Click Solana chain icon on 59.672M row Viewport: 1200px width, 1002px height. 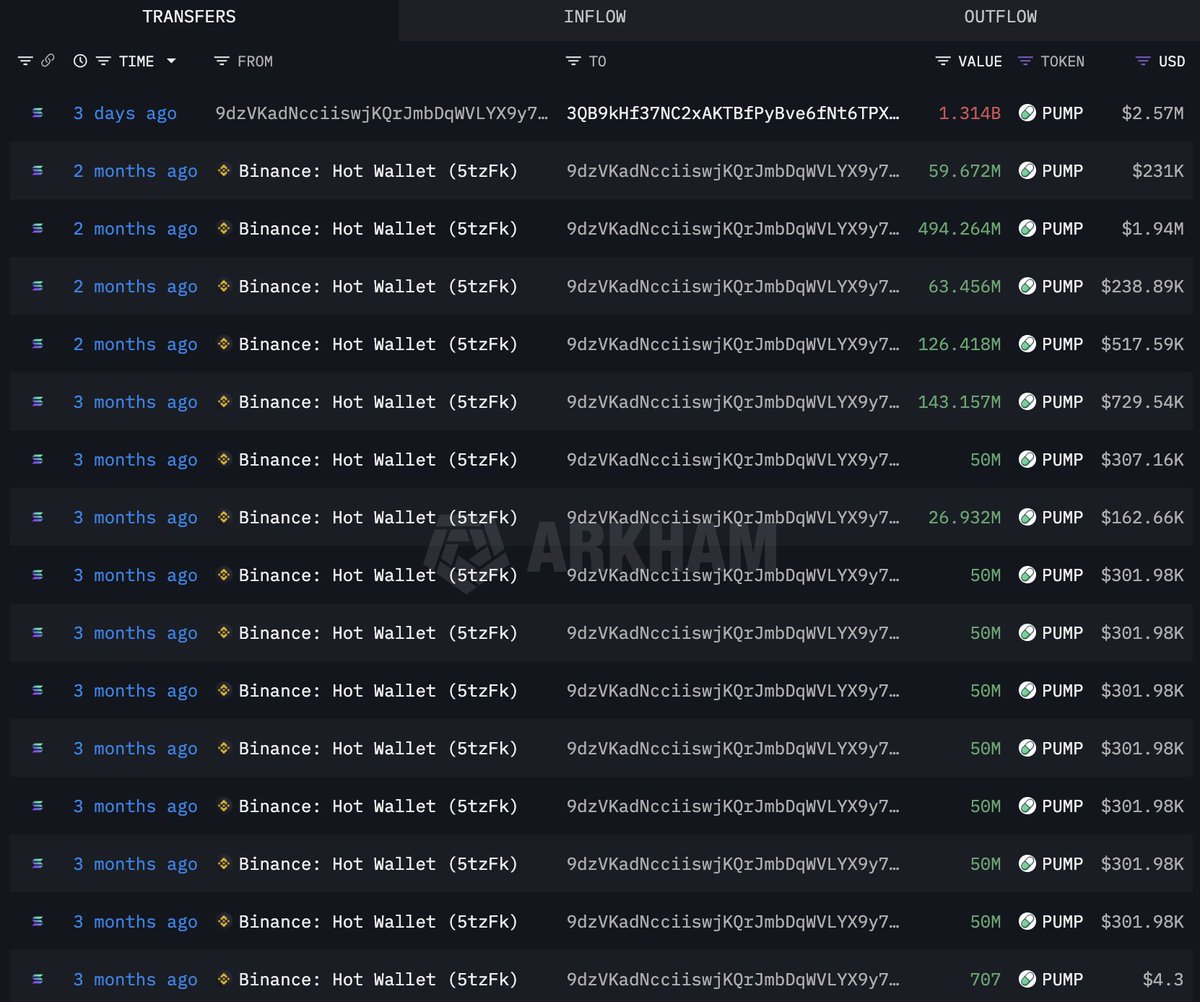[x=38, y=171]
